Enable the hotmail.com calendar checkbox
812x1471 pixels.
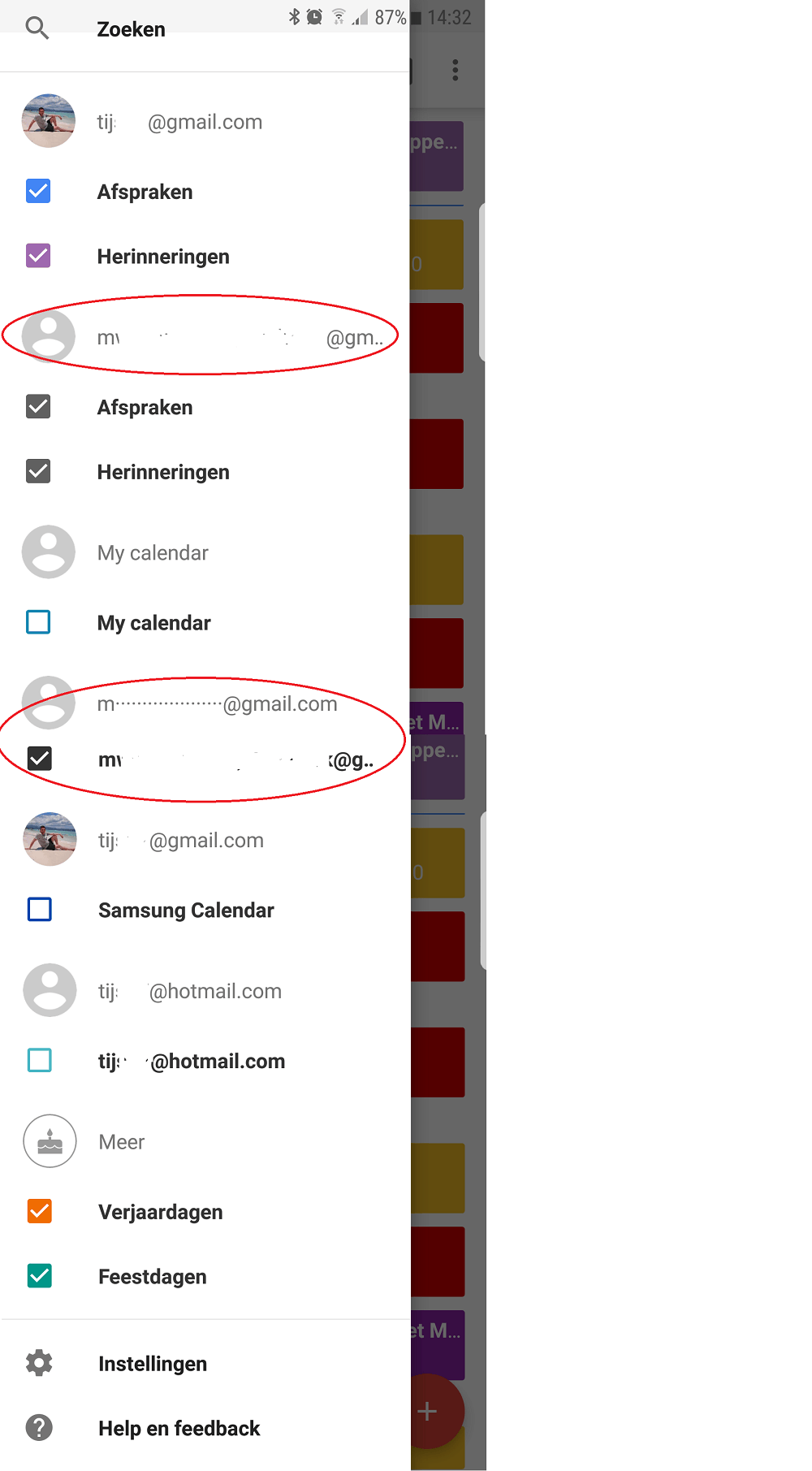tap(40, 1060)
